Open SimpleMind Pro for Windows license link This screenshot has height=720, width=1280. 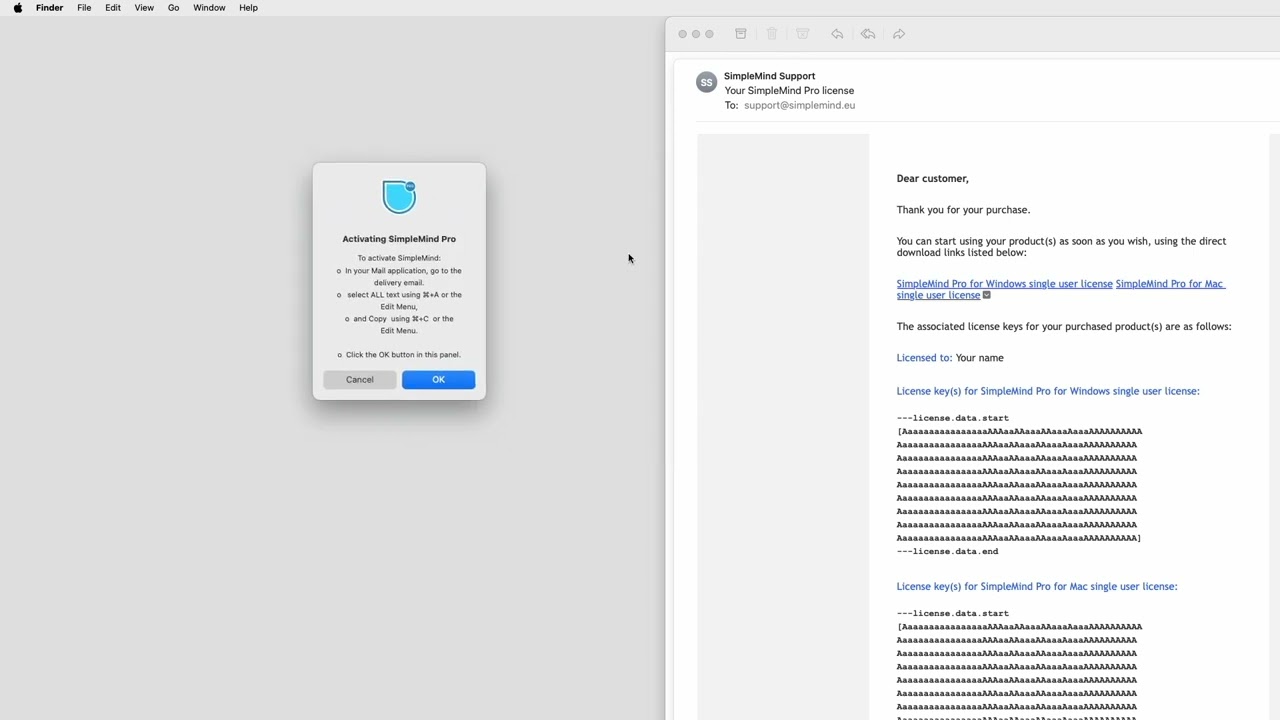(1004, 284)
